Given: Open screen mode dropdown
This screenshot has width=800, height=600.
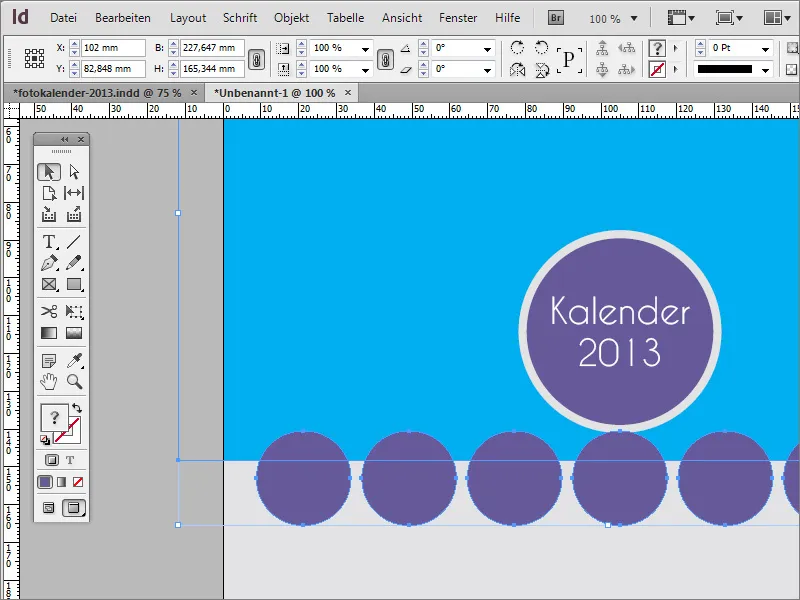Looking at the screenshot, I should pyautogui.click(x=730, y=18).
